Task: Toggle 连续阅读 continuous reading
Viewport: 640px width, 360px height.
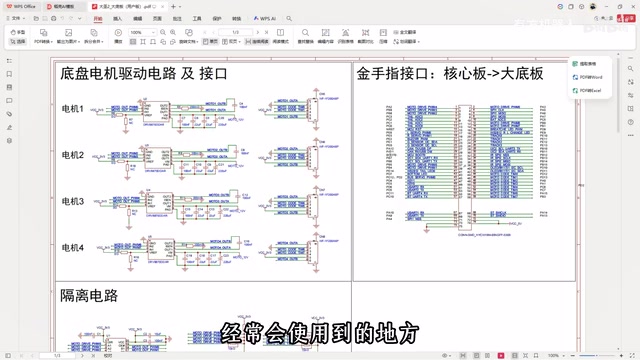Action: (257, 42)
